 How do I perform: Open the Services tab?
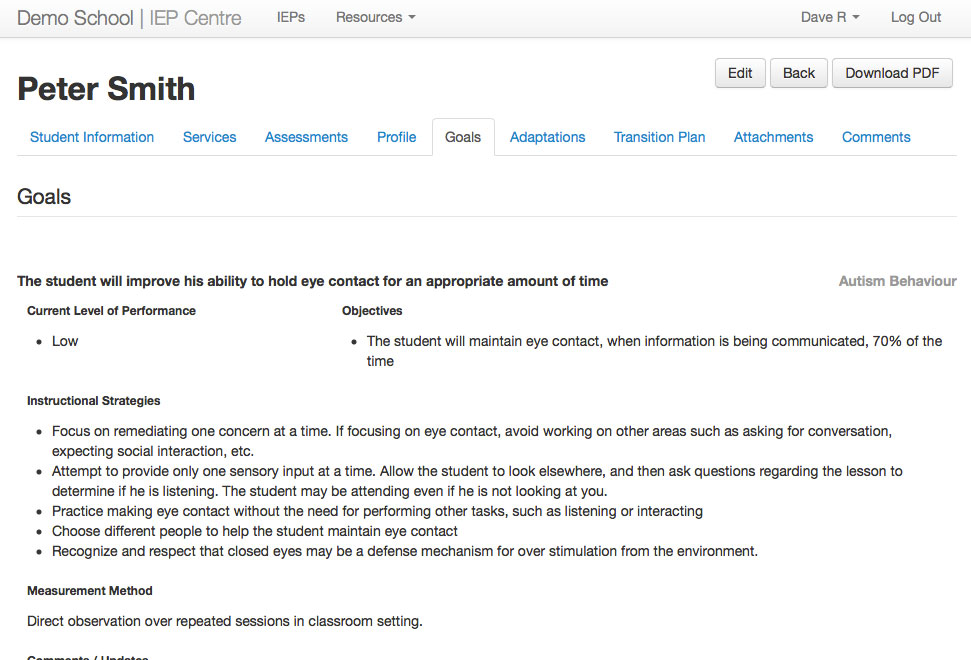209,137
